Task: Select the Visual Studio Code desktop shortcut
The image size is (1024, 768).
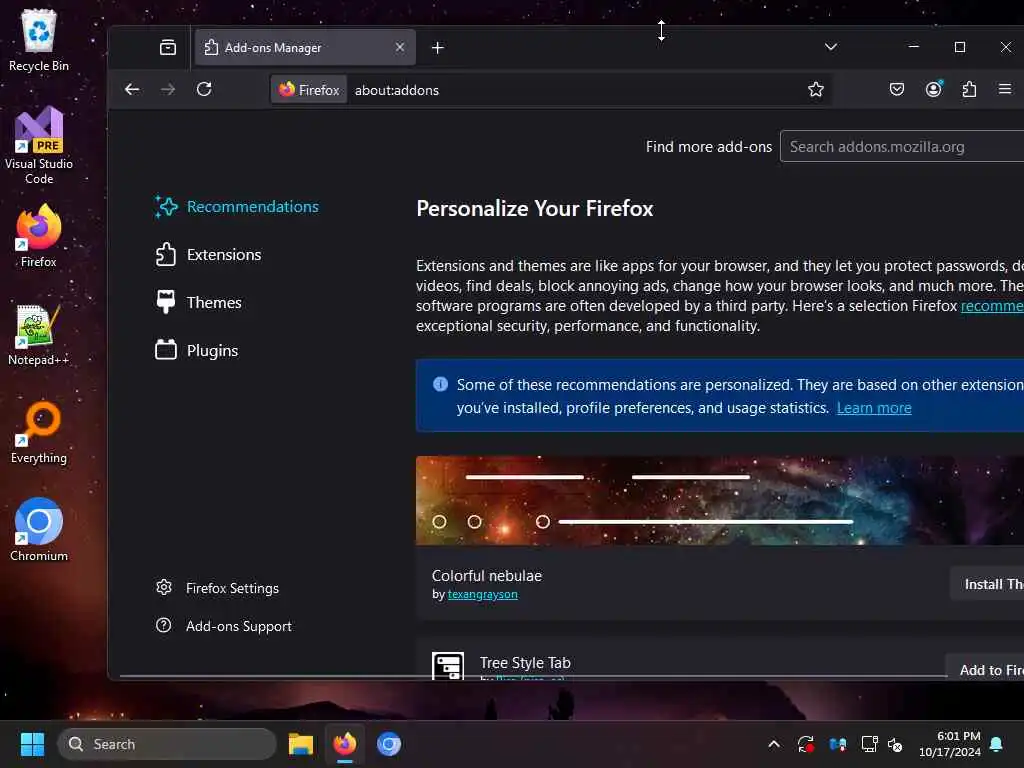Action: point(39,145)
